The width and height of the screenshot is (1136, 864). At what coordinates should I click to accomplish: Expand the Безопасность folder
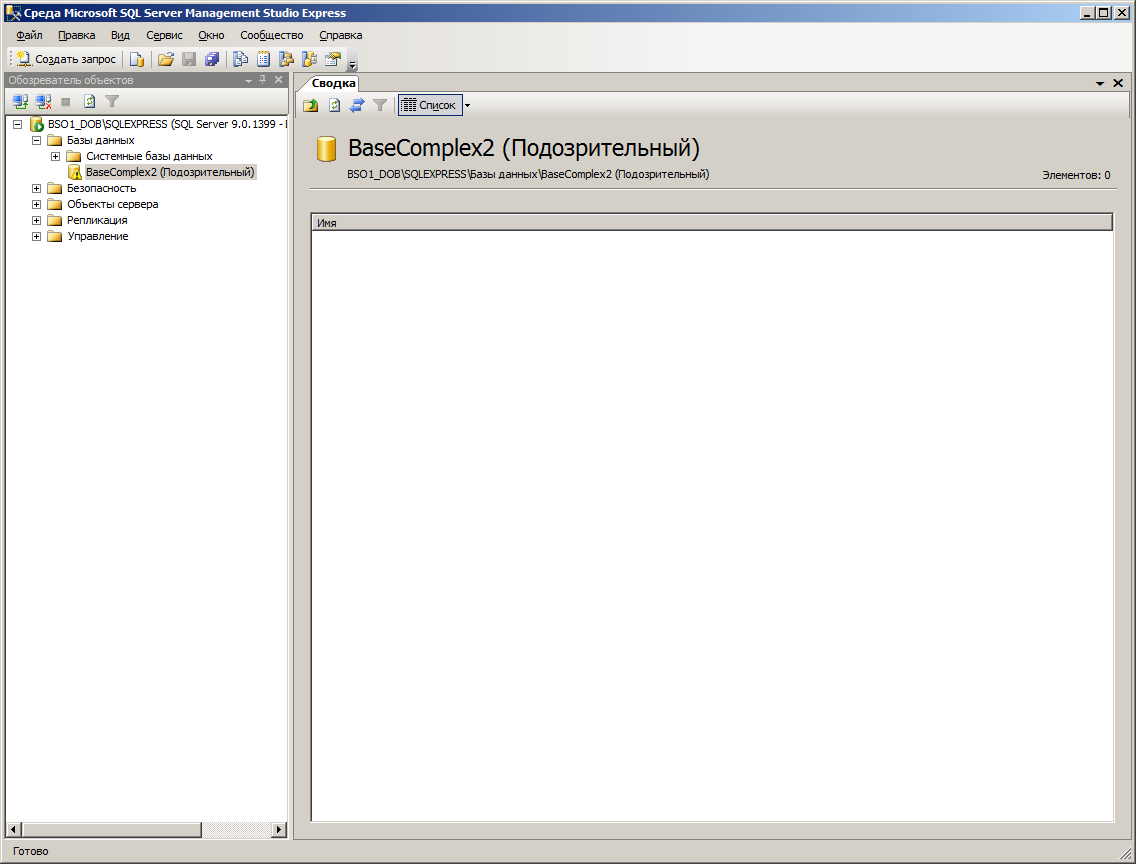coord(36,188)
